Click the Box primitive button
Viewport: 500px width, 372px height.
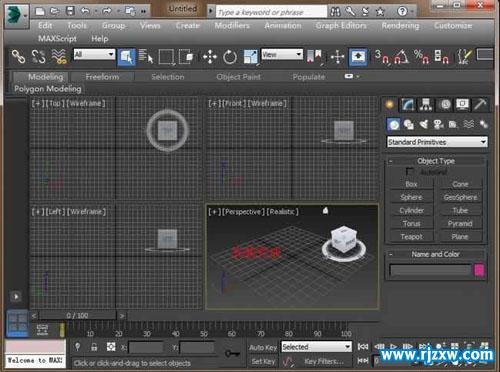(x=412, y=184)
